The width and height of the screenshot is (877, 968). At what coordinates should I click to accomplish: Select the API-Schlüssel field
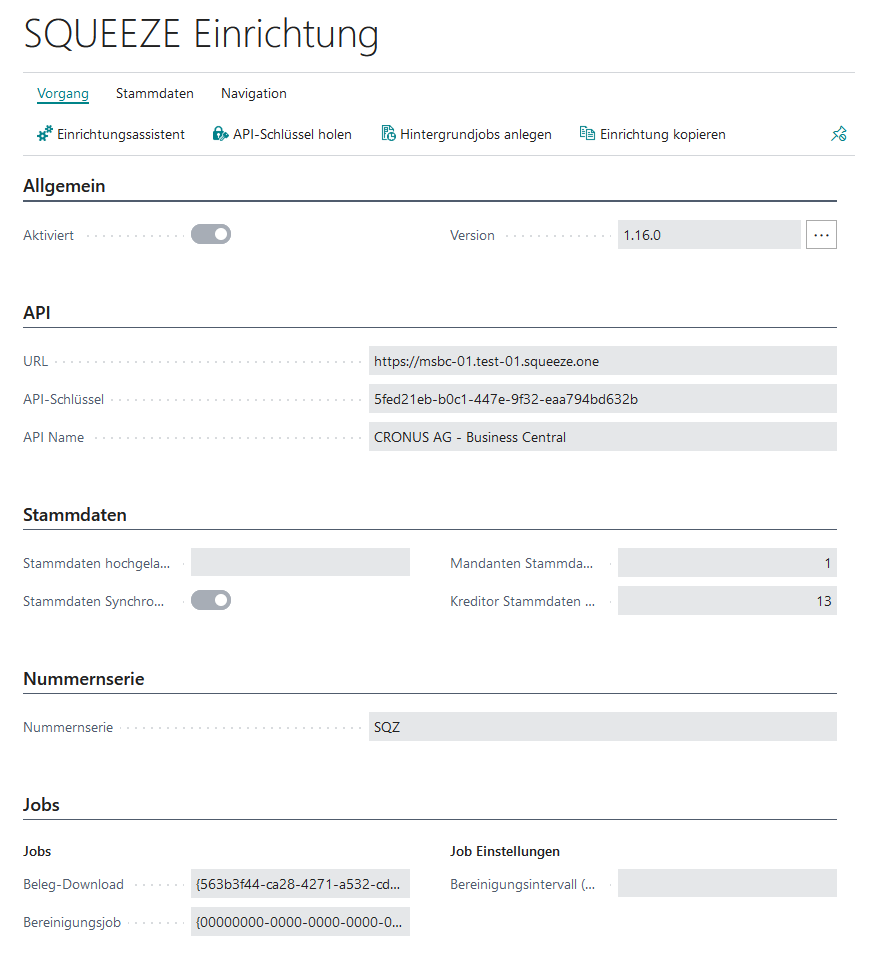click(x=602, y=399)
